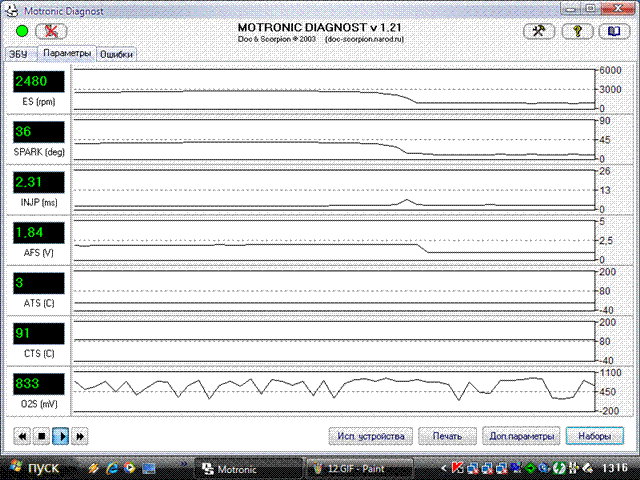
Task: Click the Исп. устройства button
Action: [x=371, y=436]
